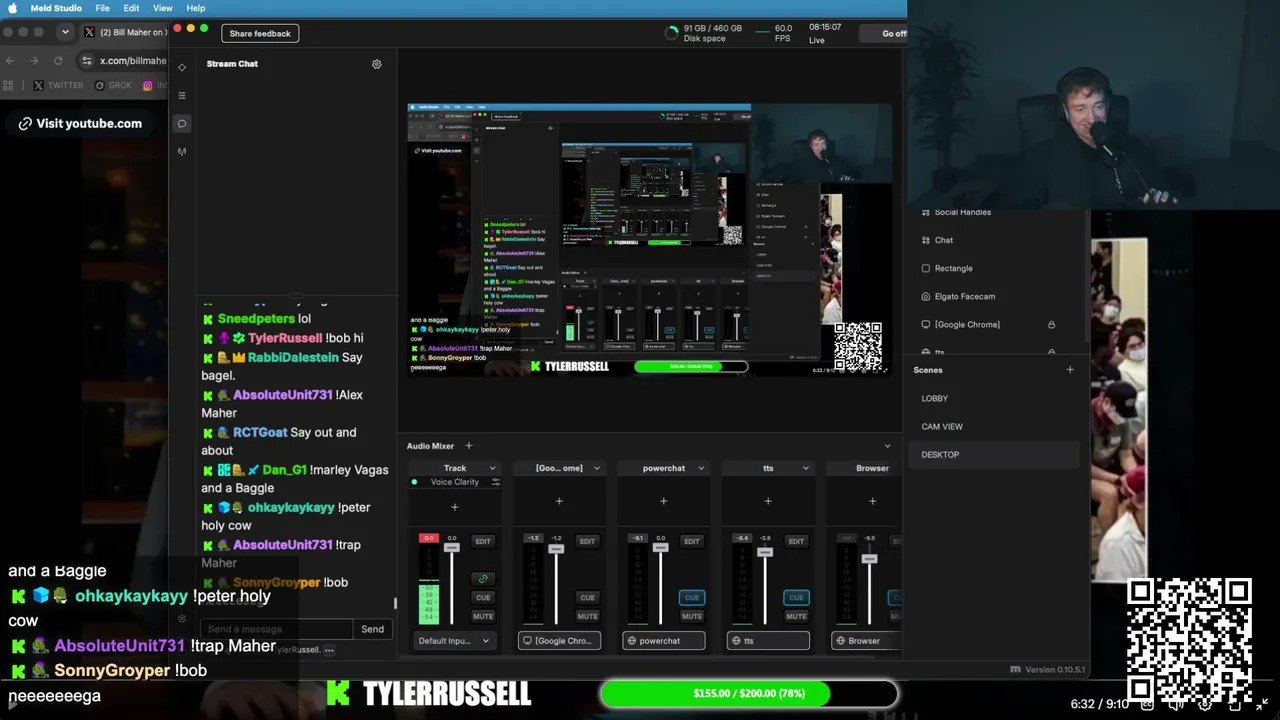The height and width of the screenshot is (720, 1280).
Task: Select the chat bubble icon in Meld sidebar
Action: pyautogui.click(x=182, y=124)
